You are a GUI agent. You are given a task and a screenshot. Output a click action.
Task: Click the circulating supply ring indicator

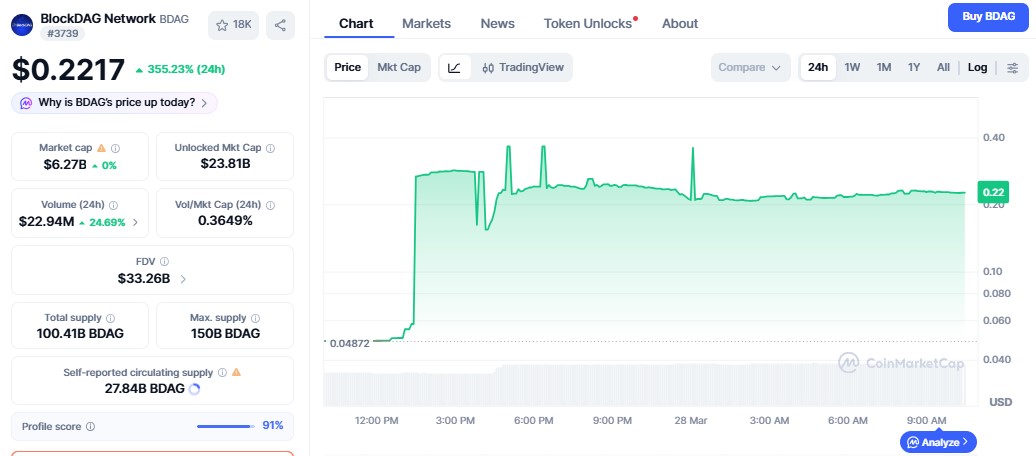(x=194, y=389)
